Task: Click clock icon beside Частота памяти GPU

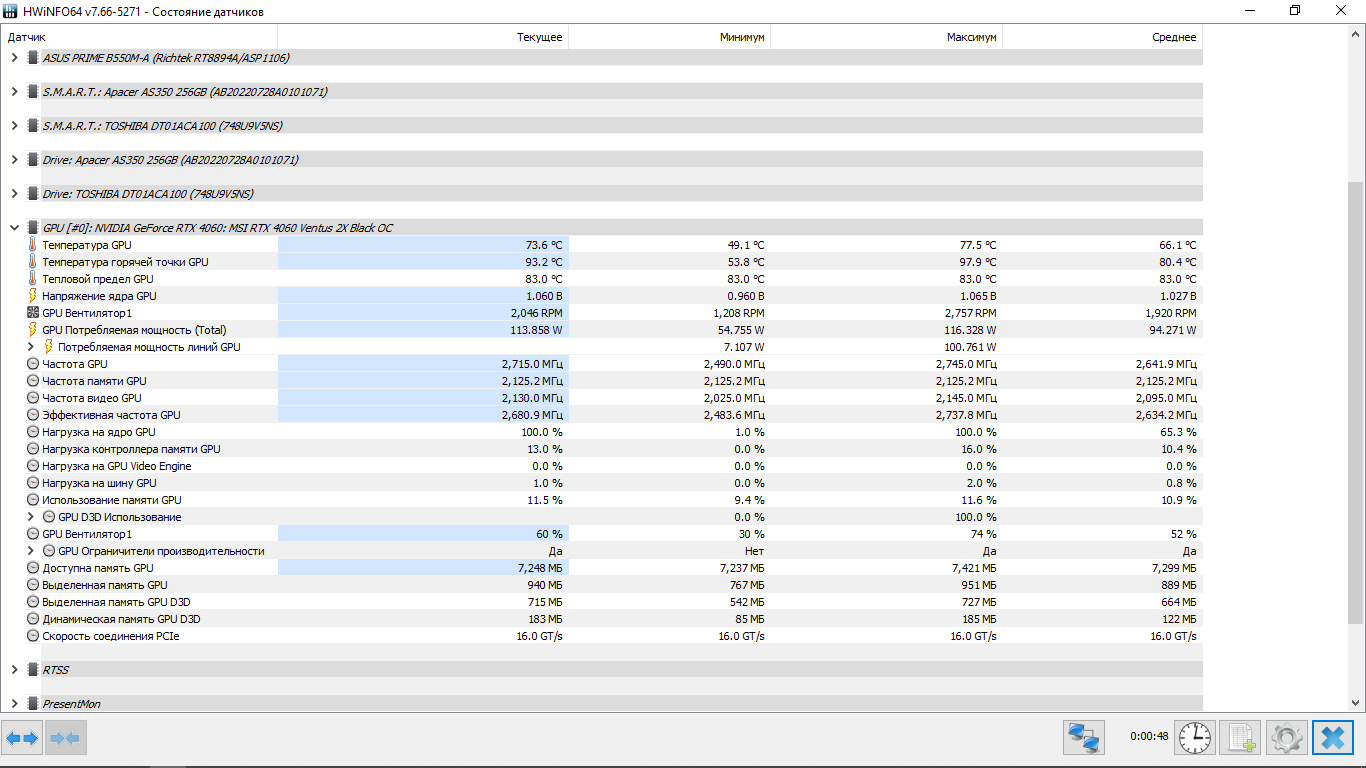Action: pyautogui.click(x=32, y=381)
